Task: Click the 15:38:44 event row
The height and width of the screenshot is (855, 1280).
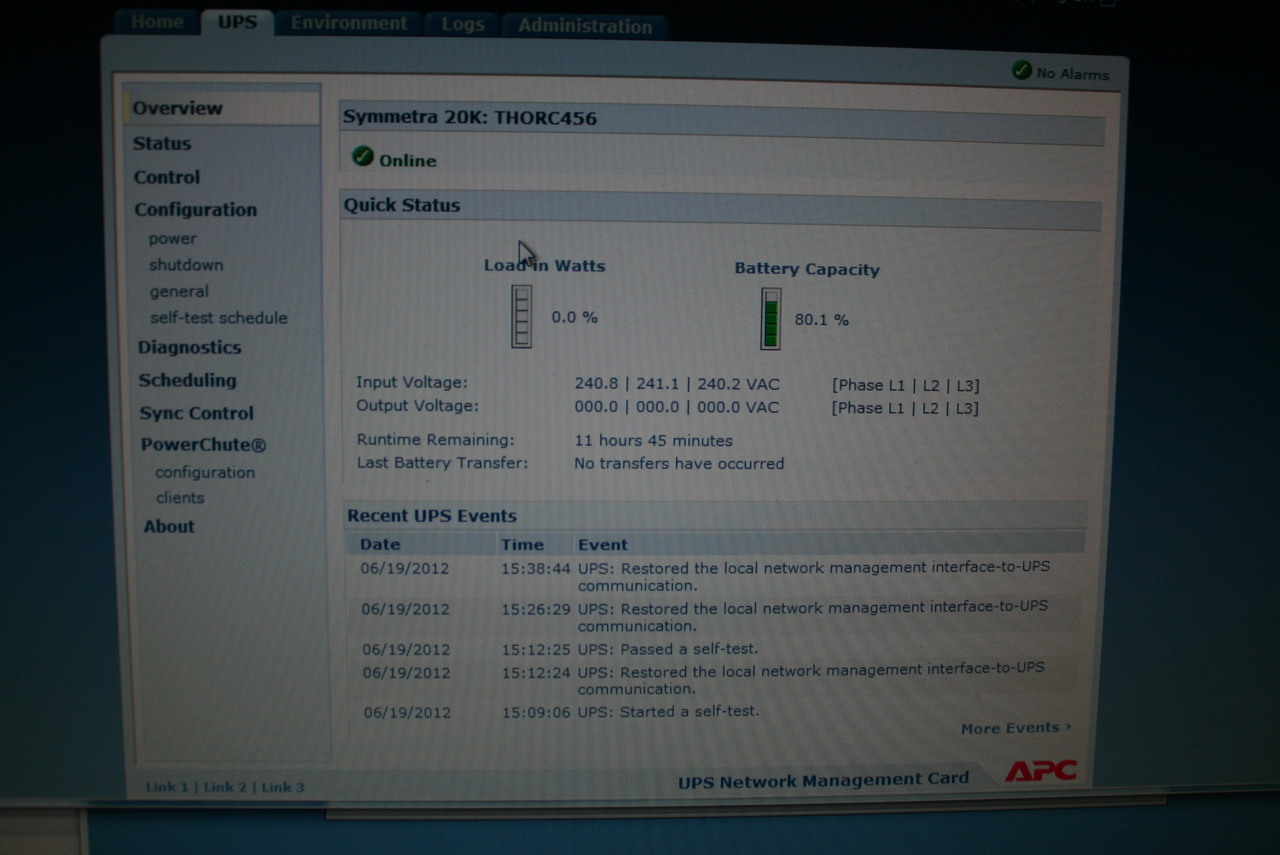Action: 714,576
